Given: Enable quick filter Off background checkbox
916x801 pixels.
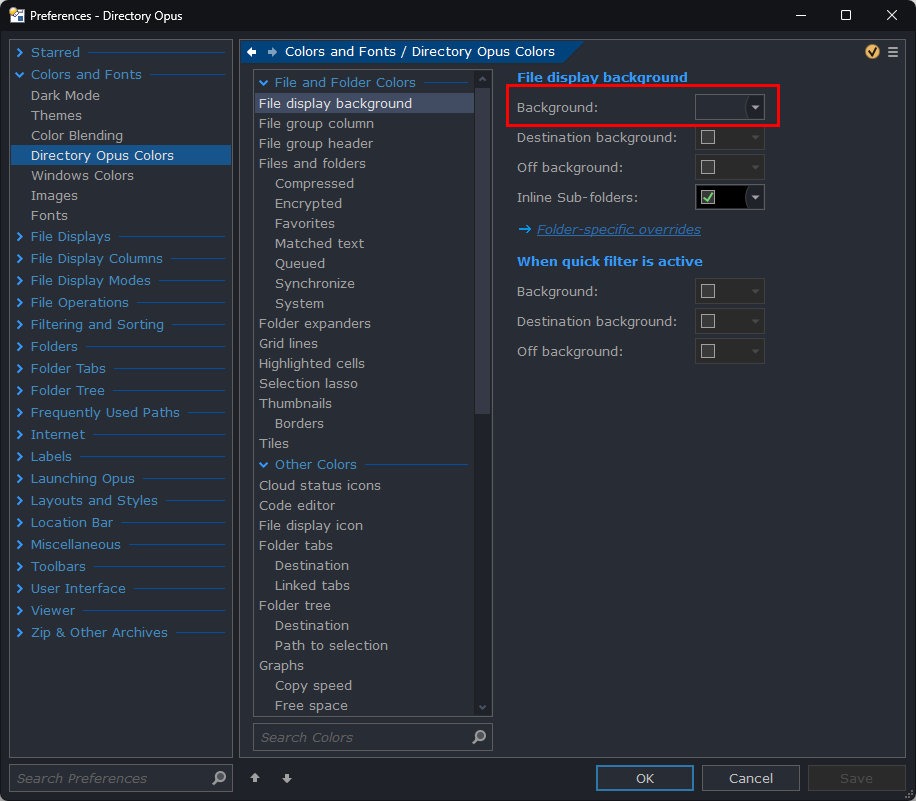Looking at the screenshot, I should pyautogui.click(x=708, y=351).
